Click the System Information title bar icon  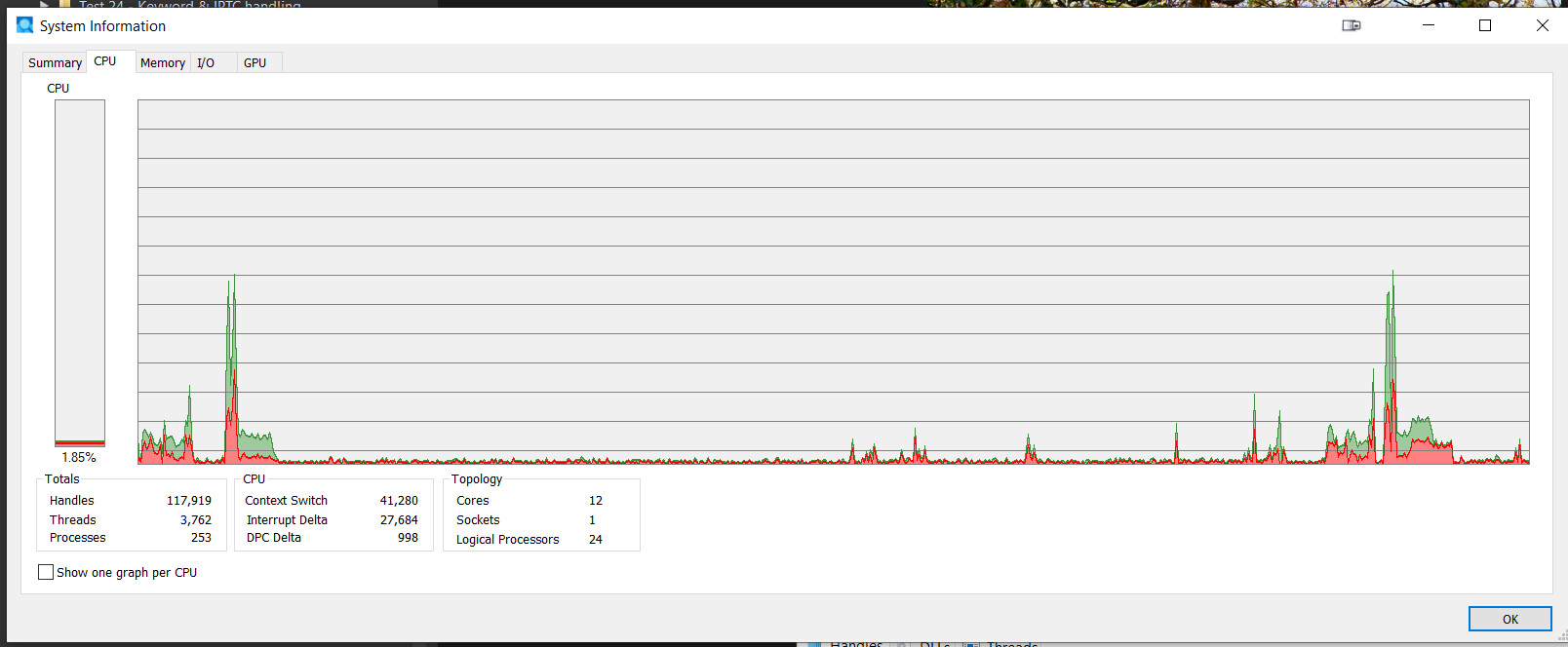point(24,25)
